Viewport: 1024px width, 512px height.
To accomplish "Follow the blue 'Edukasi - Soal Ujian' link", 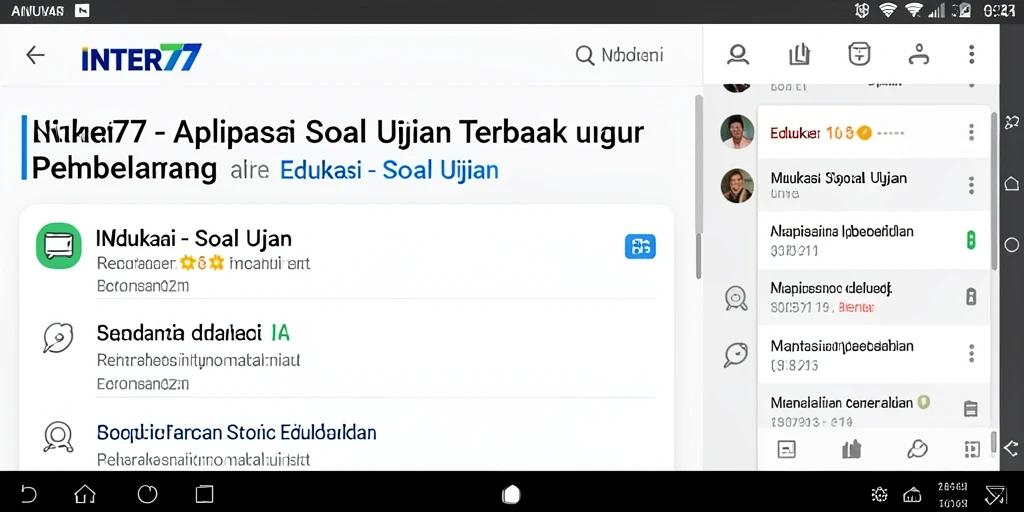I will coord(389,170).
